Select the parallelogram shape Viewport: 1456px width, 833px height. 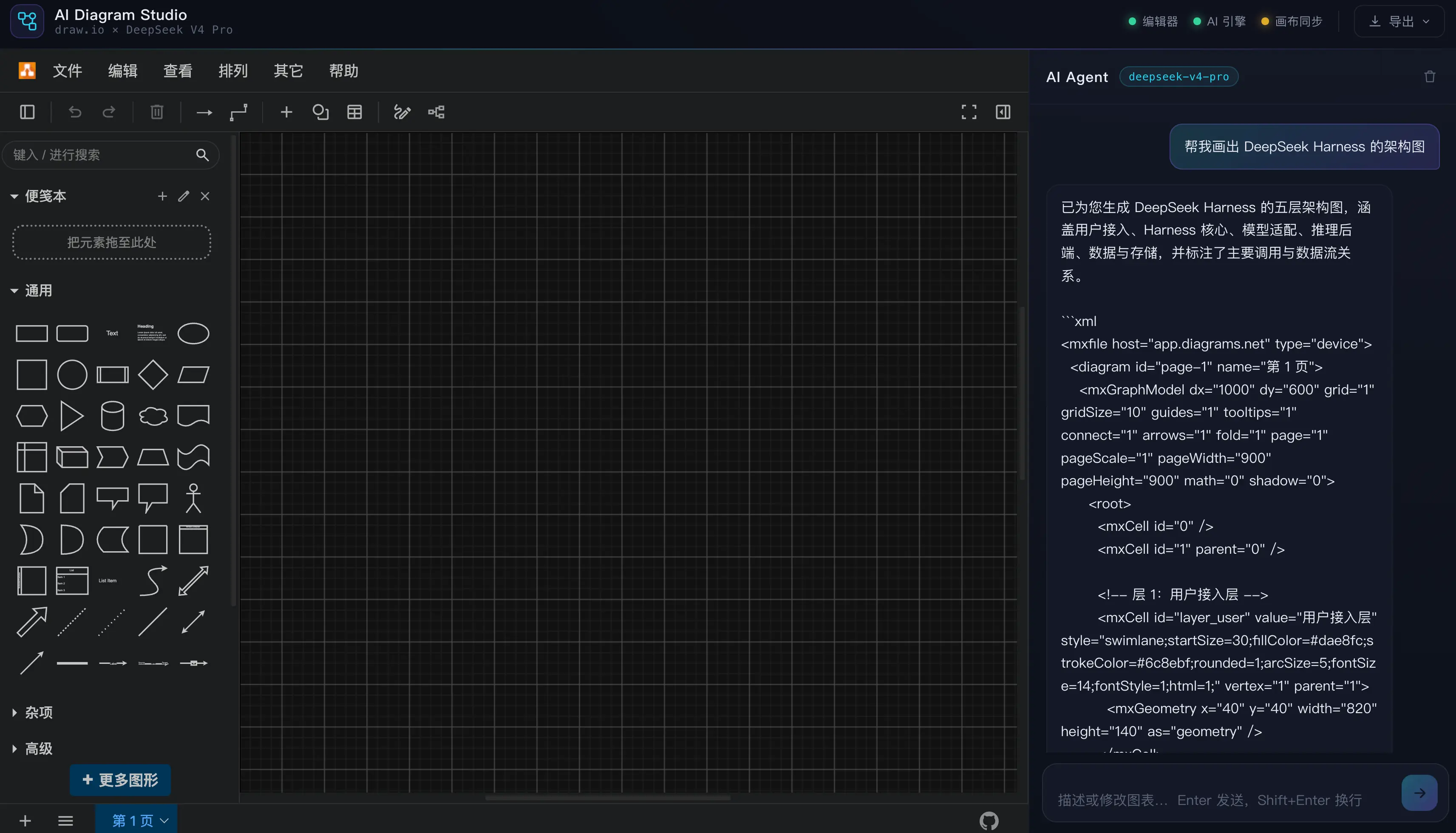click(193, 375)
